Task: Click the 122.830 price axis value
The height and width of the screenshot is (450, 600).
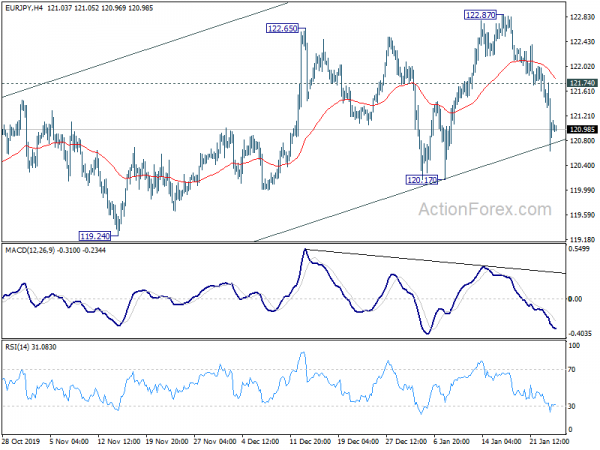Action: tap(582, 17)
